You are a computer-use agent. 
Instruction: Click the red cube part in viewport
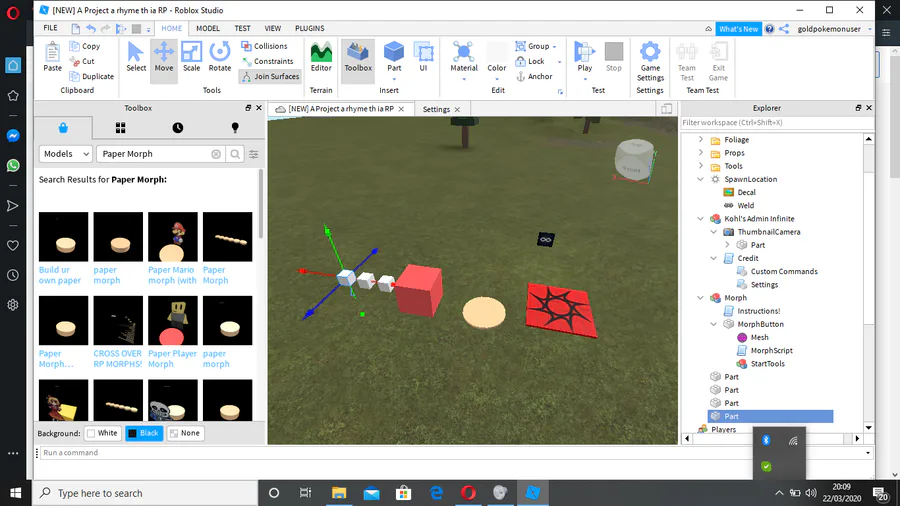coord(418,290)
